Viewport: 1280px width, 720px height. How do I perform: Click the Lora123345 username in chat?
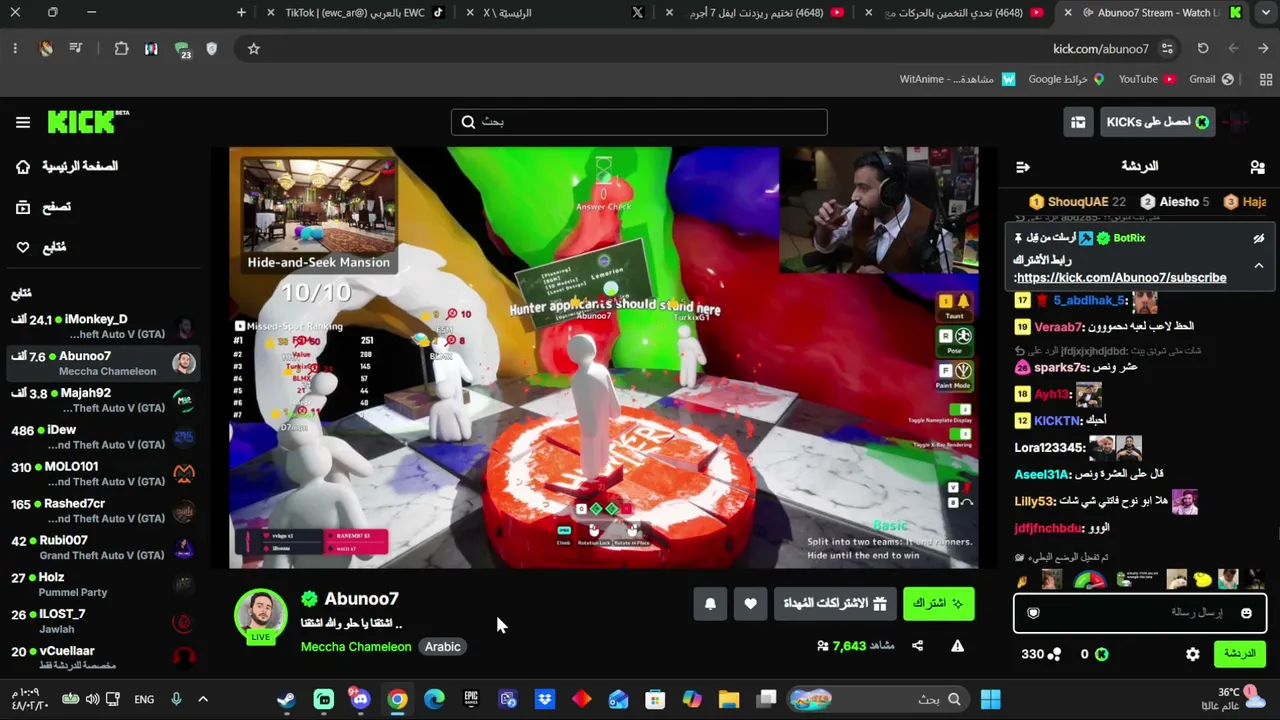(1049, 448)
